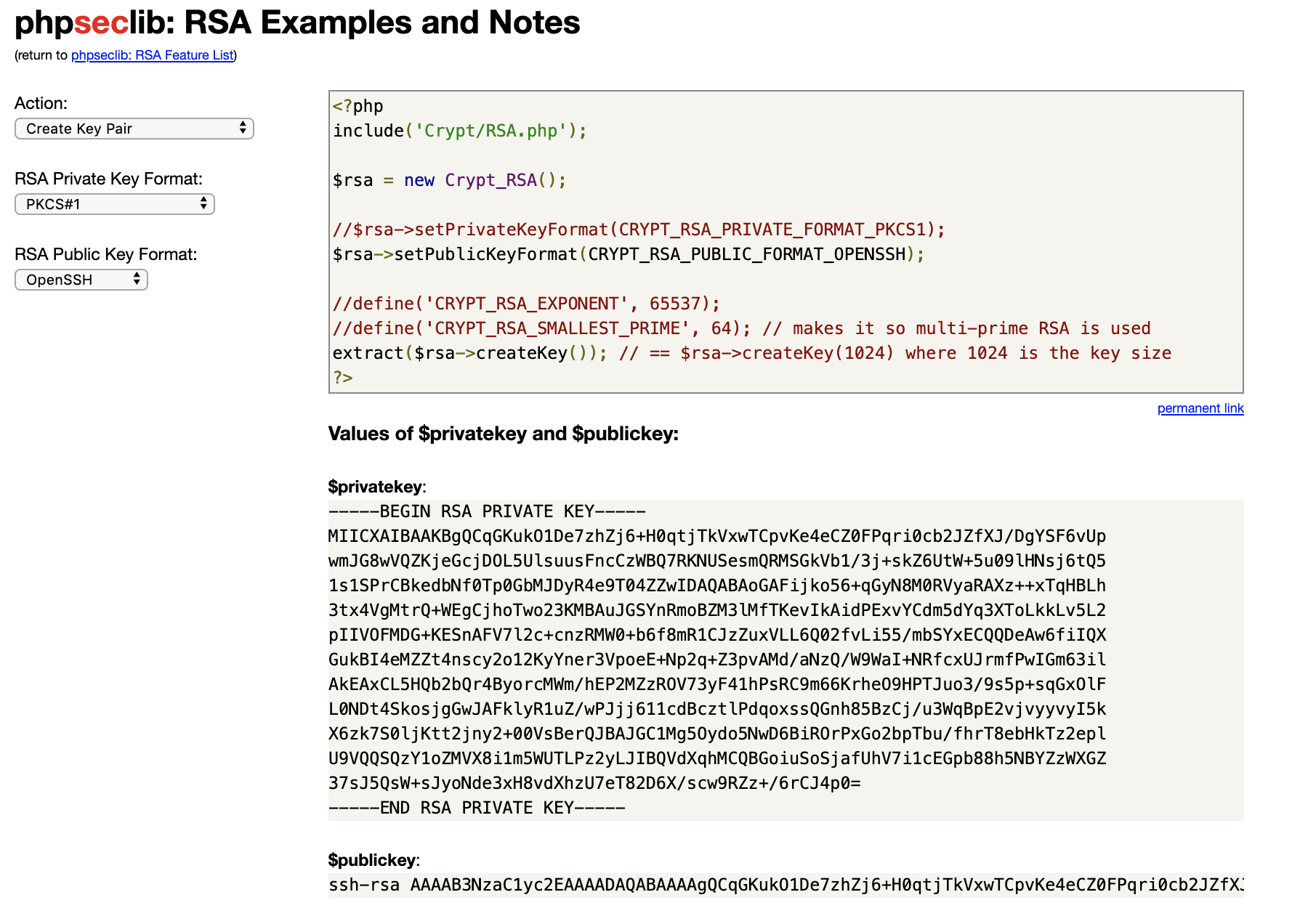Screen dimensions: 1292x924
Task: Follow the phpseclib: RSA Feature List link
Action: pyautogui.click(x=153, y=55)
